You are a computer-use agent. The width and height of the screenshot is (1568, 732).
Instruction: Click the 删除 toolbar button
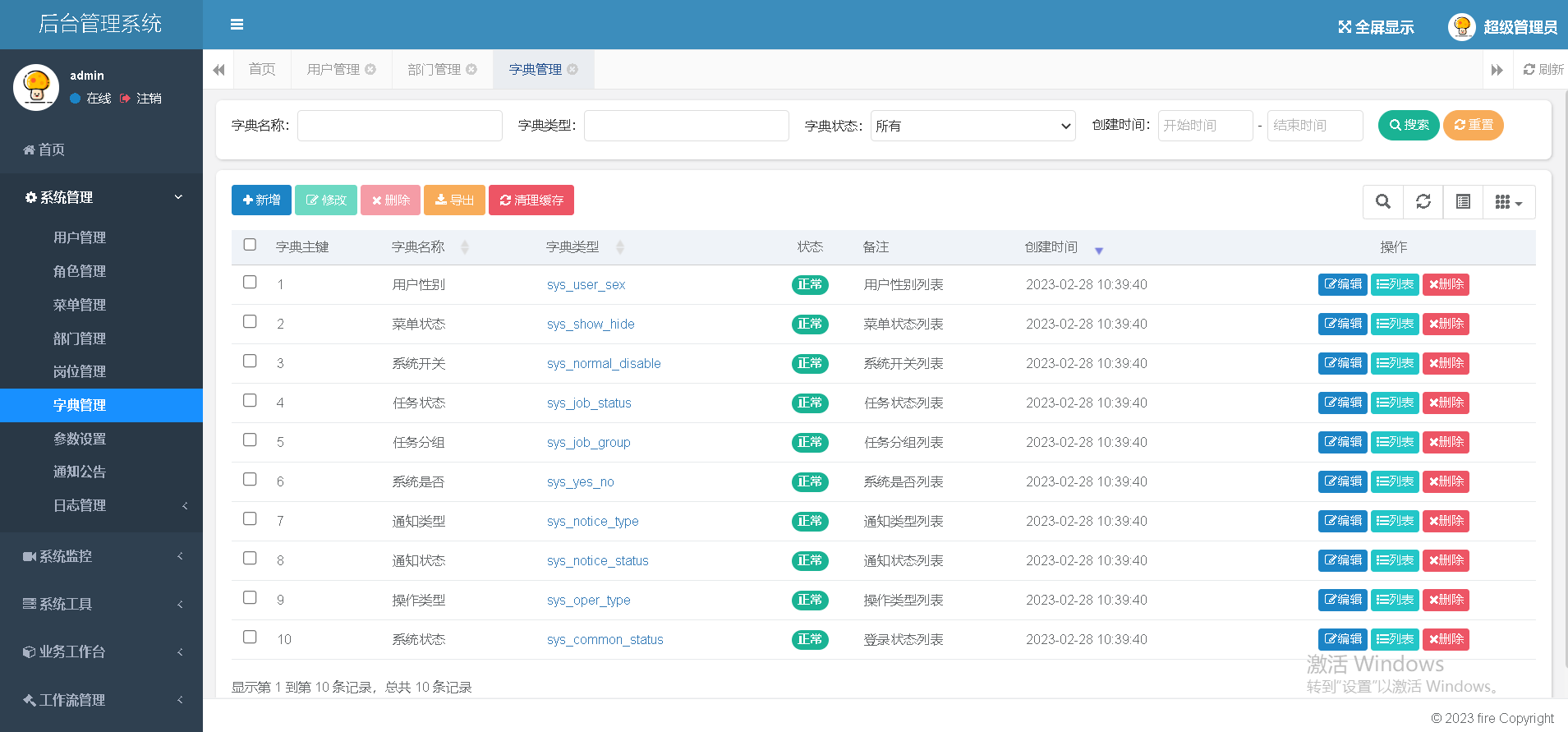(391, 200)
